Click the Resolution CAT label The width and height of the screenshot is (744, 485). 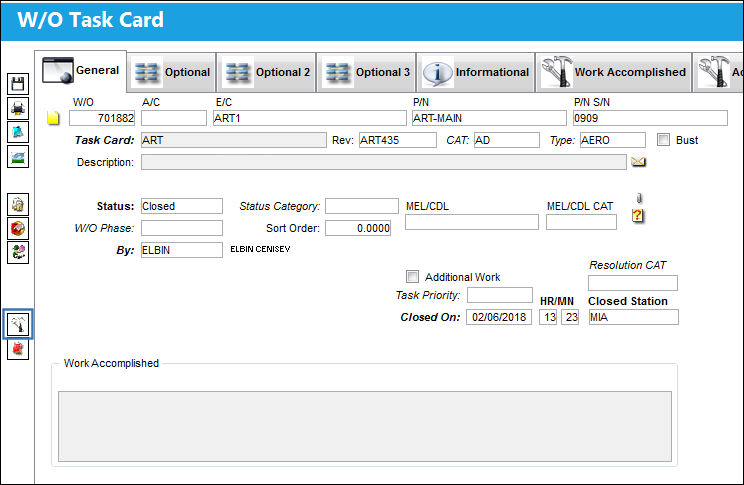pyautogui.click(x=627, y=265)
